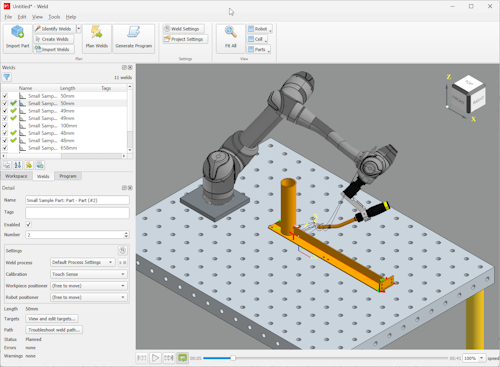This screenshot has height=367, width=500.
Task: Click Troubleshoot weld path button
Action: click(x=54, y=330)
